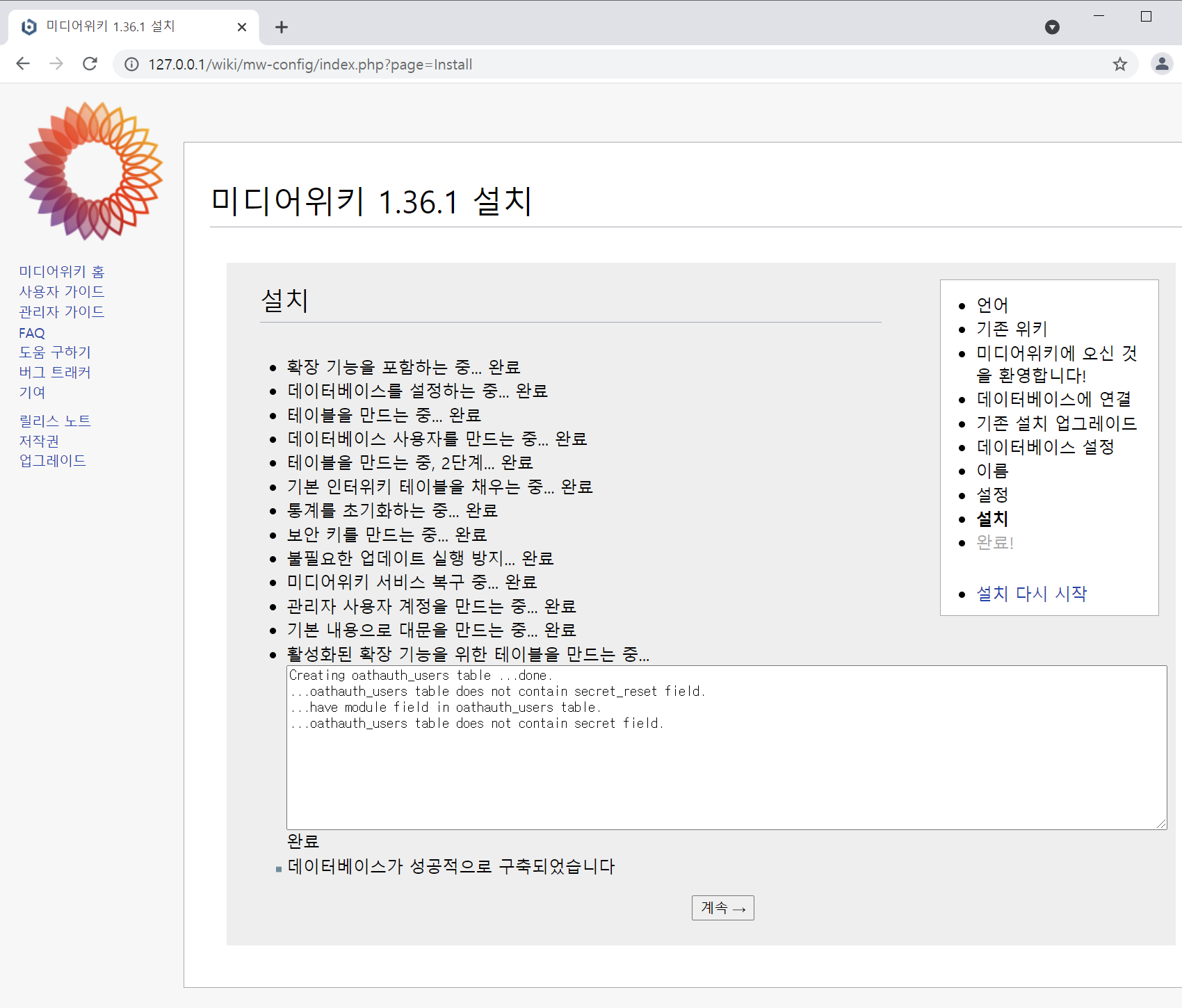Click the 기여 sidebar link
Viewport: 1182px width, 1008px height.
[32, 392]
